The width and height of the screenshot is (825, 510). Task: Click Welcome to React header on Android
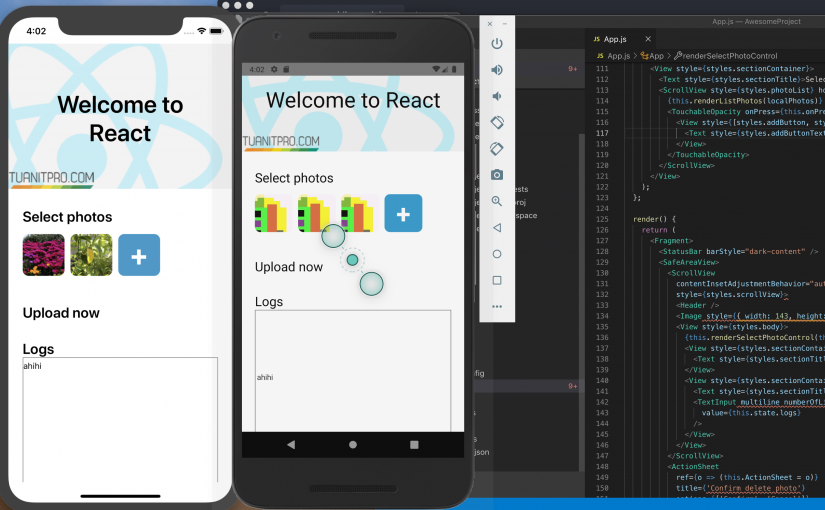353,101
